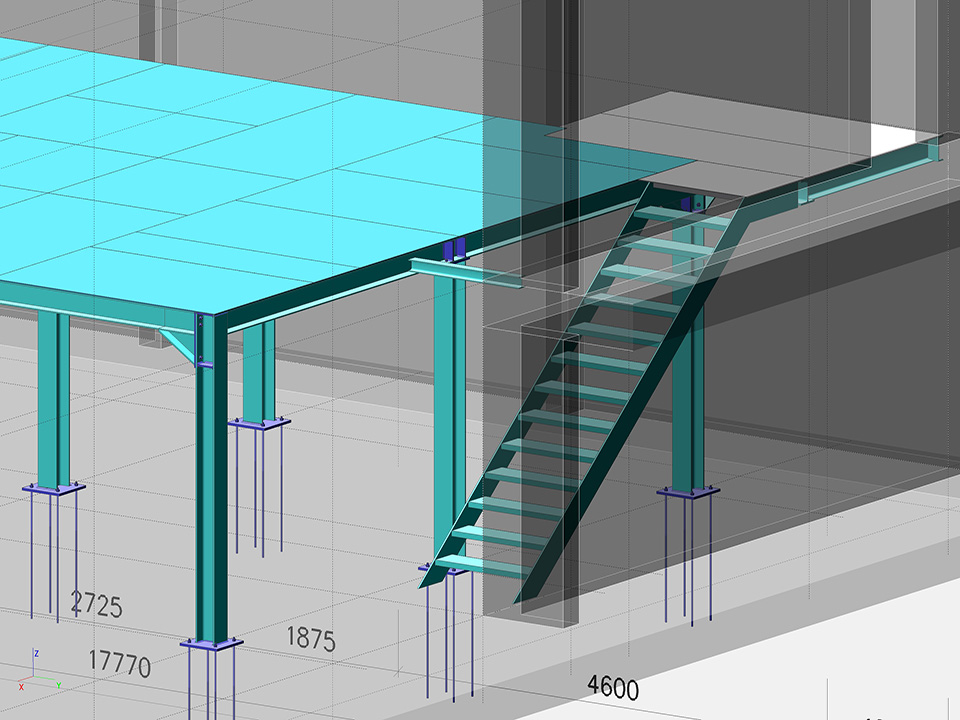Select the base plate of front corner column
Screen dimensions: 960x720
[x=212, y=645]
